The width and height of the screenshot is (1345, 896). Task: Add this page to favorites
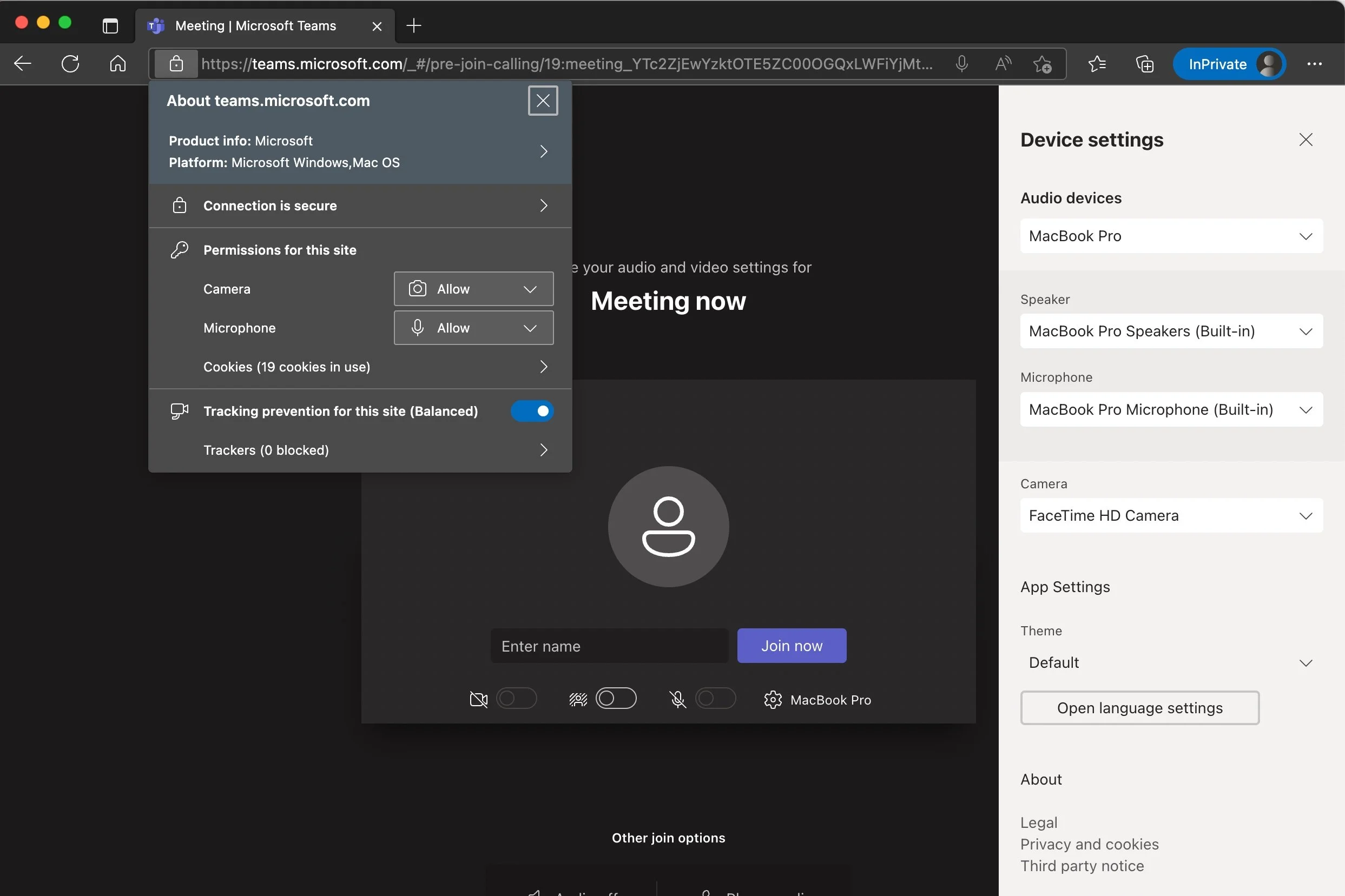click(1043, 63)
